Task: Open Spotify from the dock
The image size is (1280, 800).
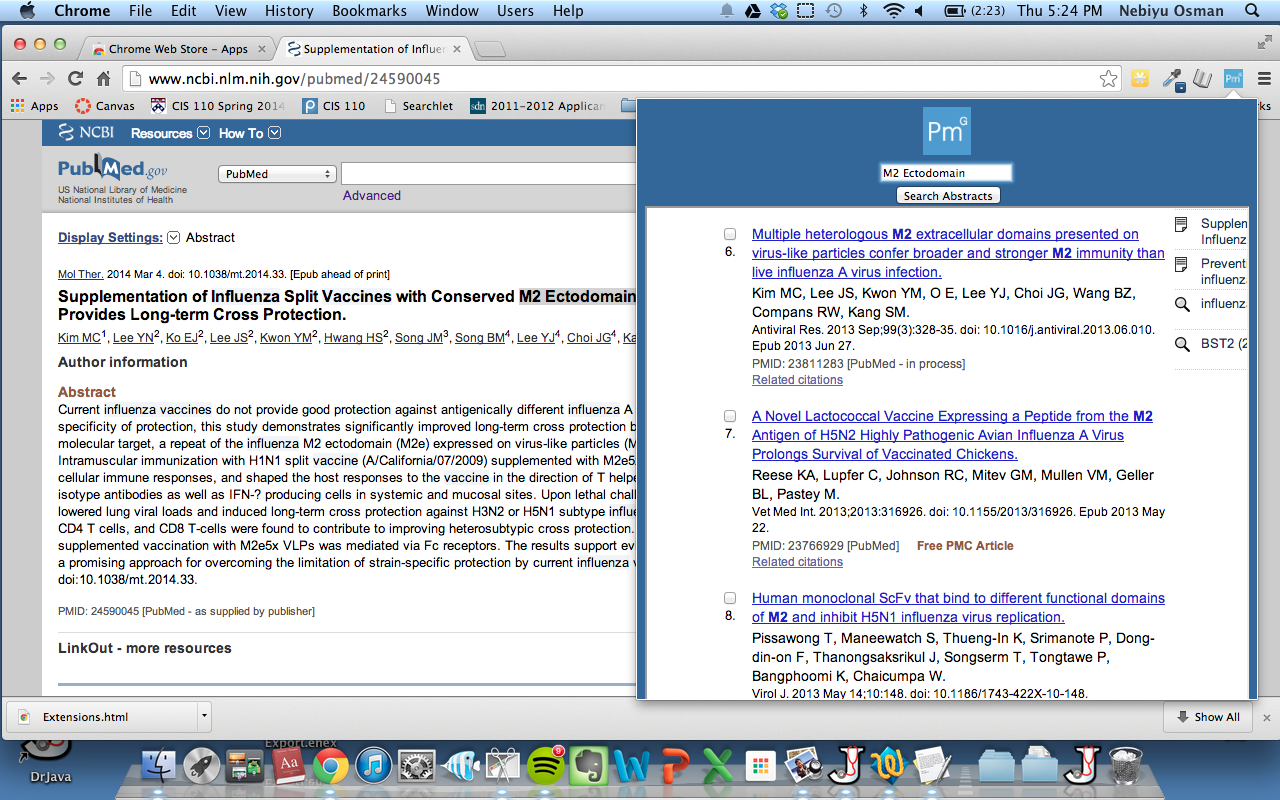Action: (x=545, y=767)
